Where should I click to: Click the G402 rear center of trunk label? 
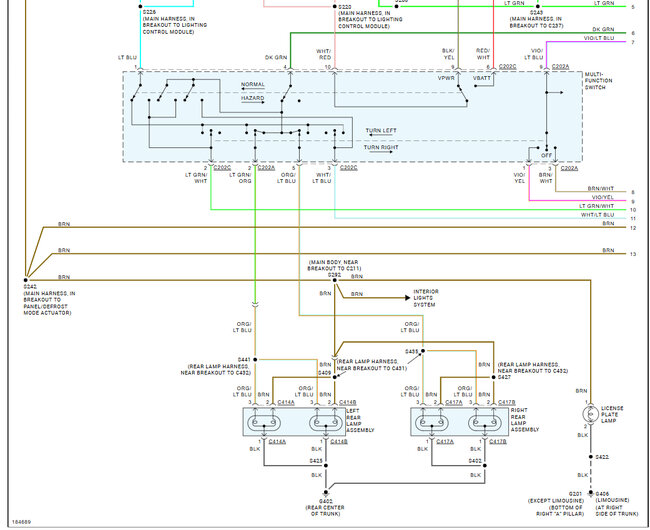pos(325,507)
